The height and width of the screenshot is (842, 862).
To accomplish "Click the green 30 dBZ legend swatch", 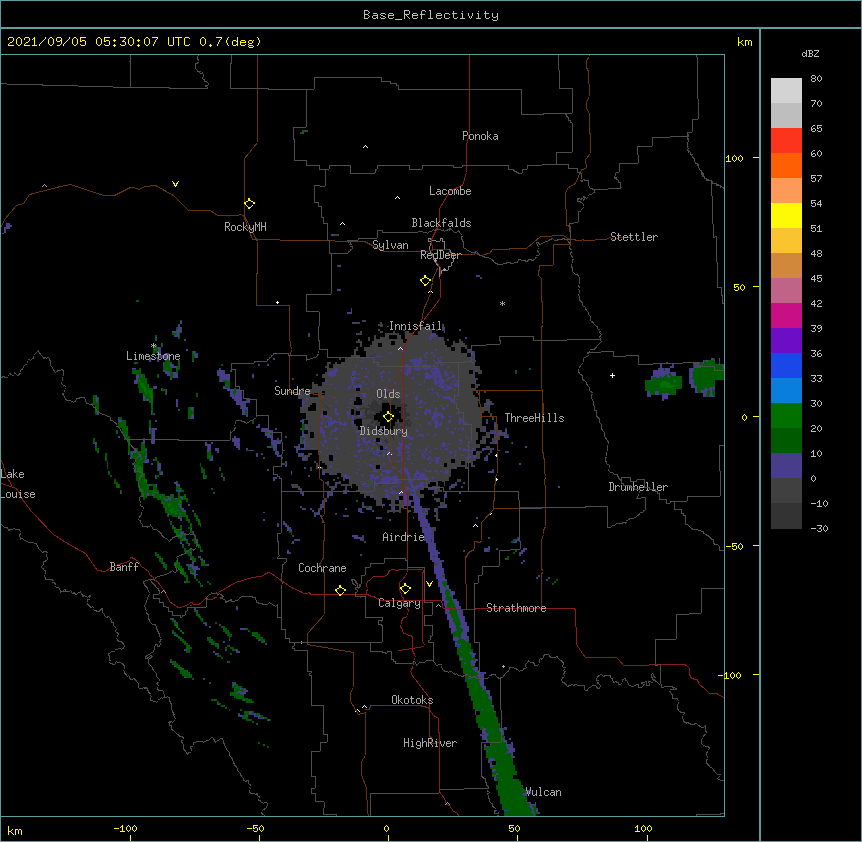I will [786, 416].
